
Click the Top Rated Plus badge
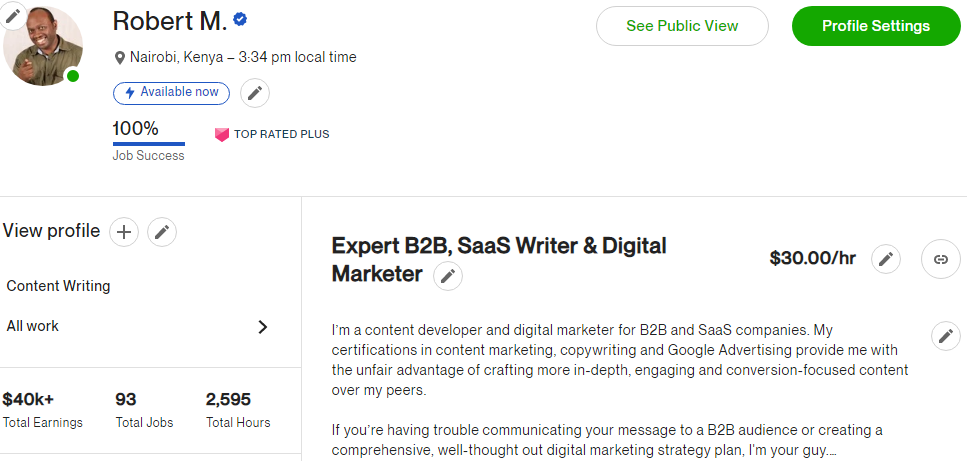(x=272, y=134)
